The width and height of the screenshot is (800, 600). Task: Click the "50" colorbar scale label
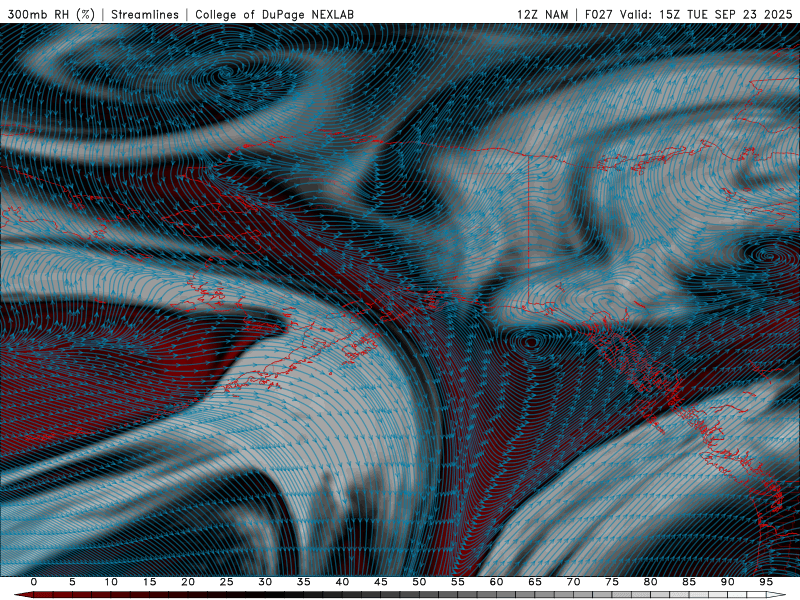pyautogui.click(x=419, y=582)
